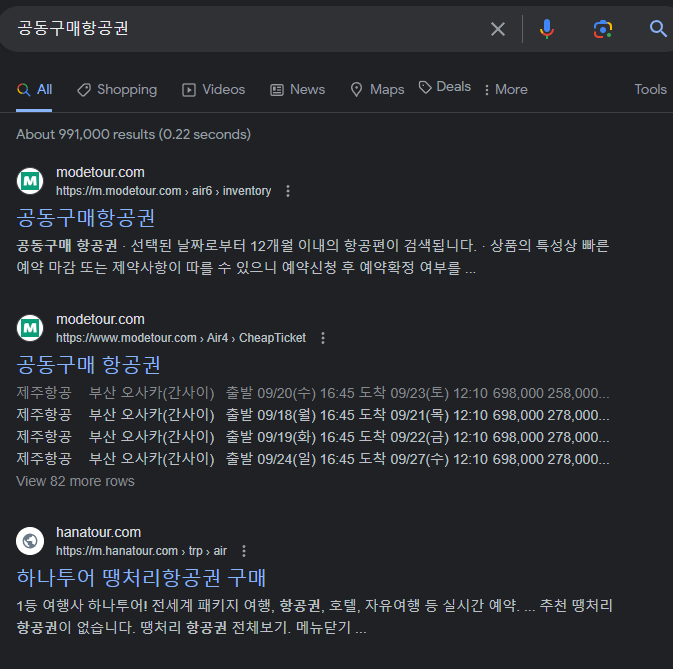
Task: Open the first modetour result's three-dot menu
Action: (x=288, y=191)
